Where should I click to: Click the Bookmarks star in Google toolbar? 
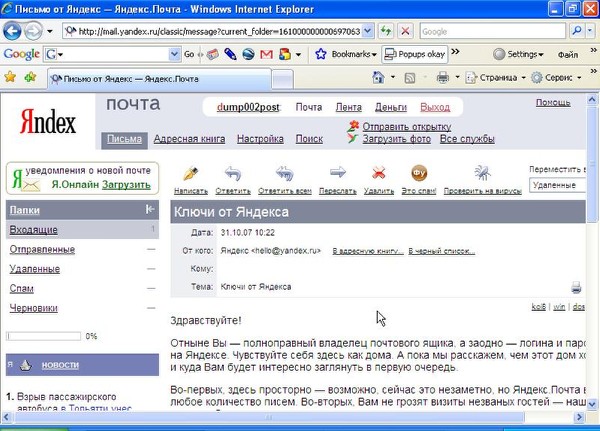point(321,54)
